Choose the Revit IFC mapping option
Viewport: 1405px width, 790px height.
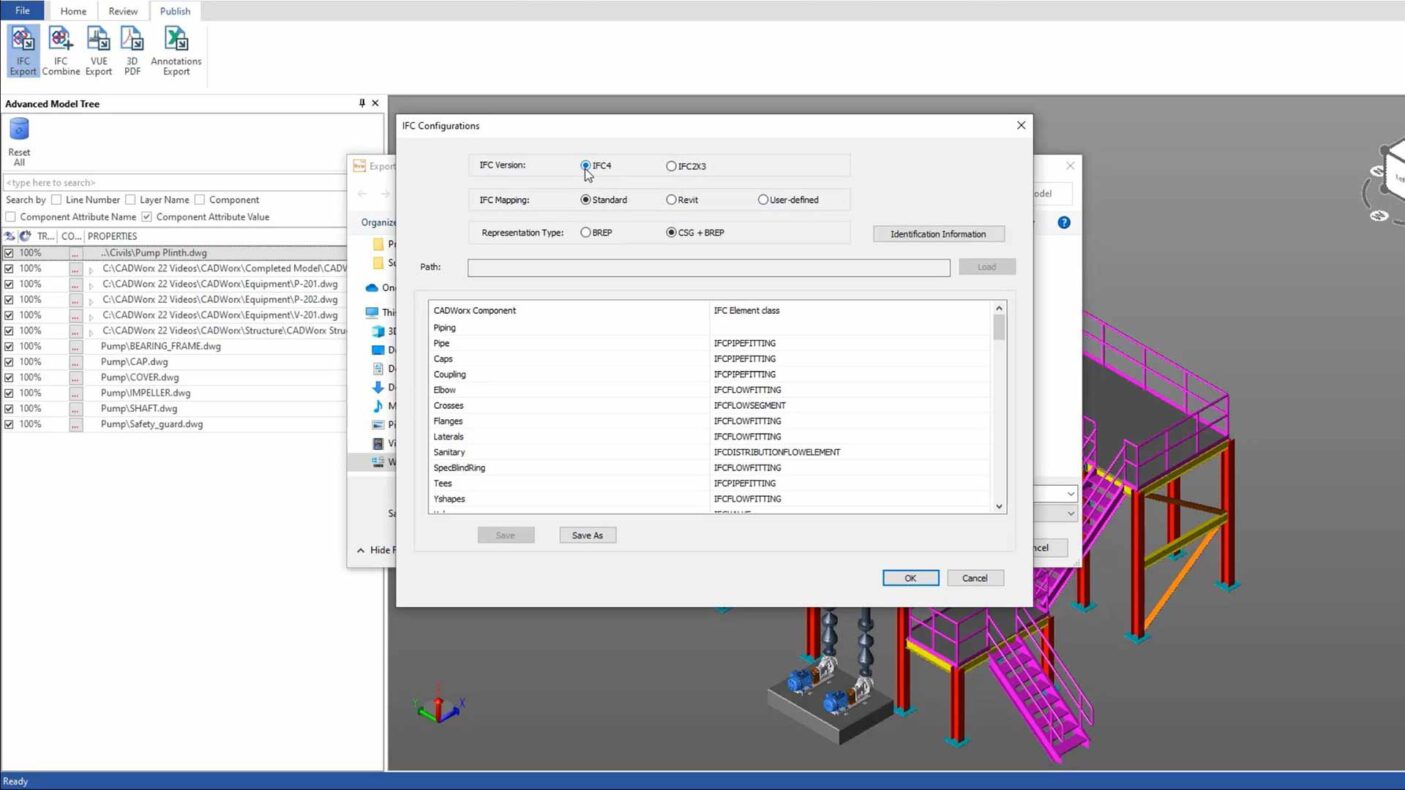671,200
